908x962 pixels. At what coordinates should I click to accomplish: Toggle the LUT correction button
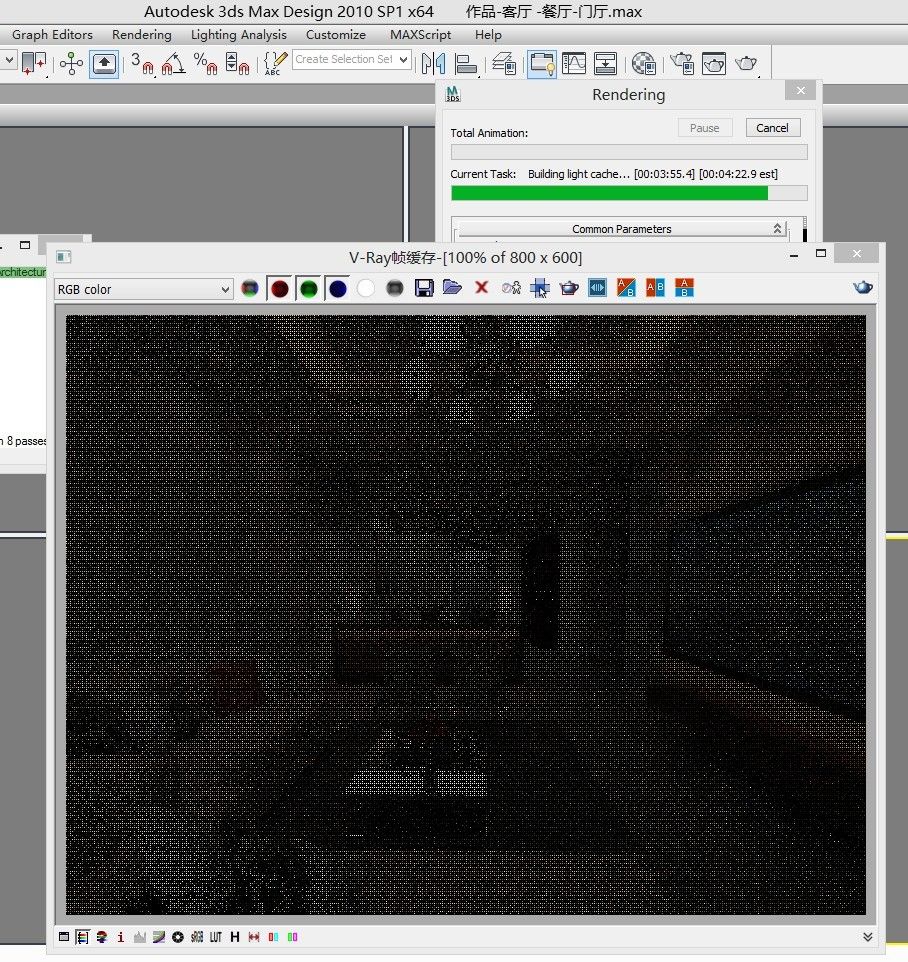216,937
